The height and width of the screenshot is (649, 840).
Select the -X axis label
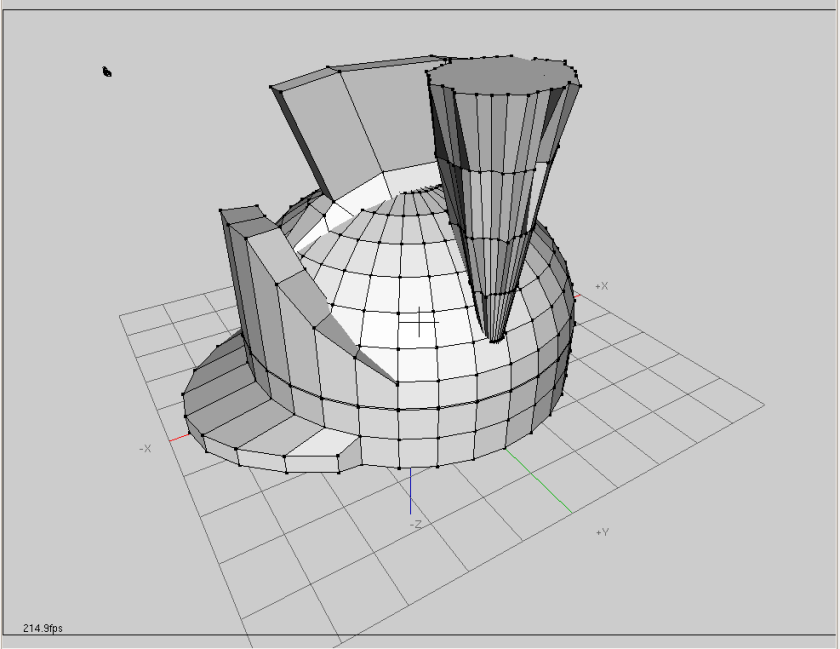coord(146,448)
